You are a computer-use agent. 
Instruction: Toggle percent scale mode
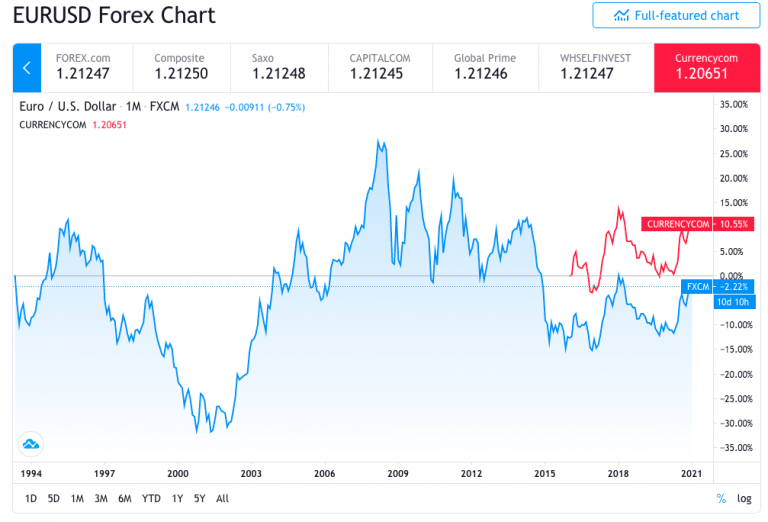click(x=721, y=498)
